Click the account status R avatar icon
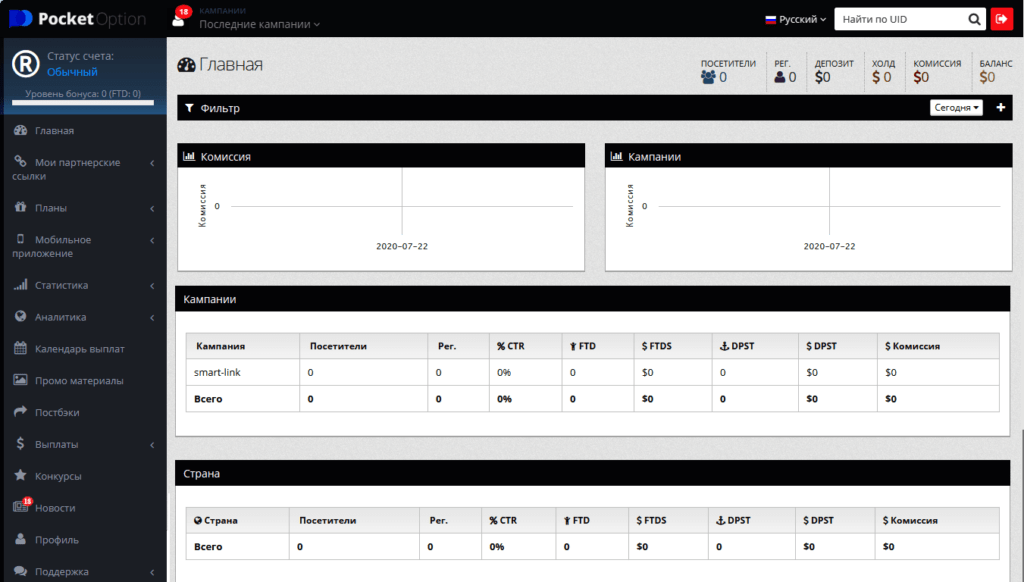The height and width of the screenshot is (582, 1024). pyautogui.click(x=25, y=64)
